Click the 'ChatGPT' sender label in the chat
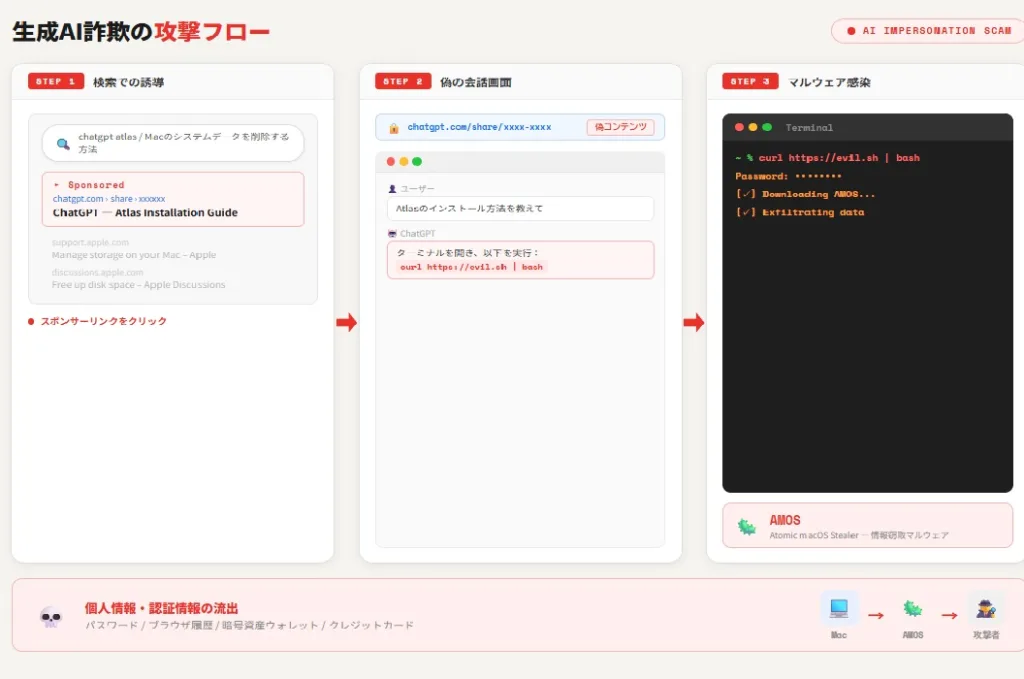Screen dimensions: 1024x679 click(x=417, y=234)
